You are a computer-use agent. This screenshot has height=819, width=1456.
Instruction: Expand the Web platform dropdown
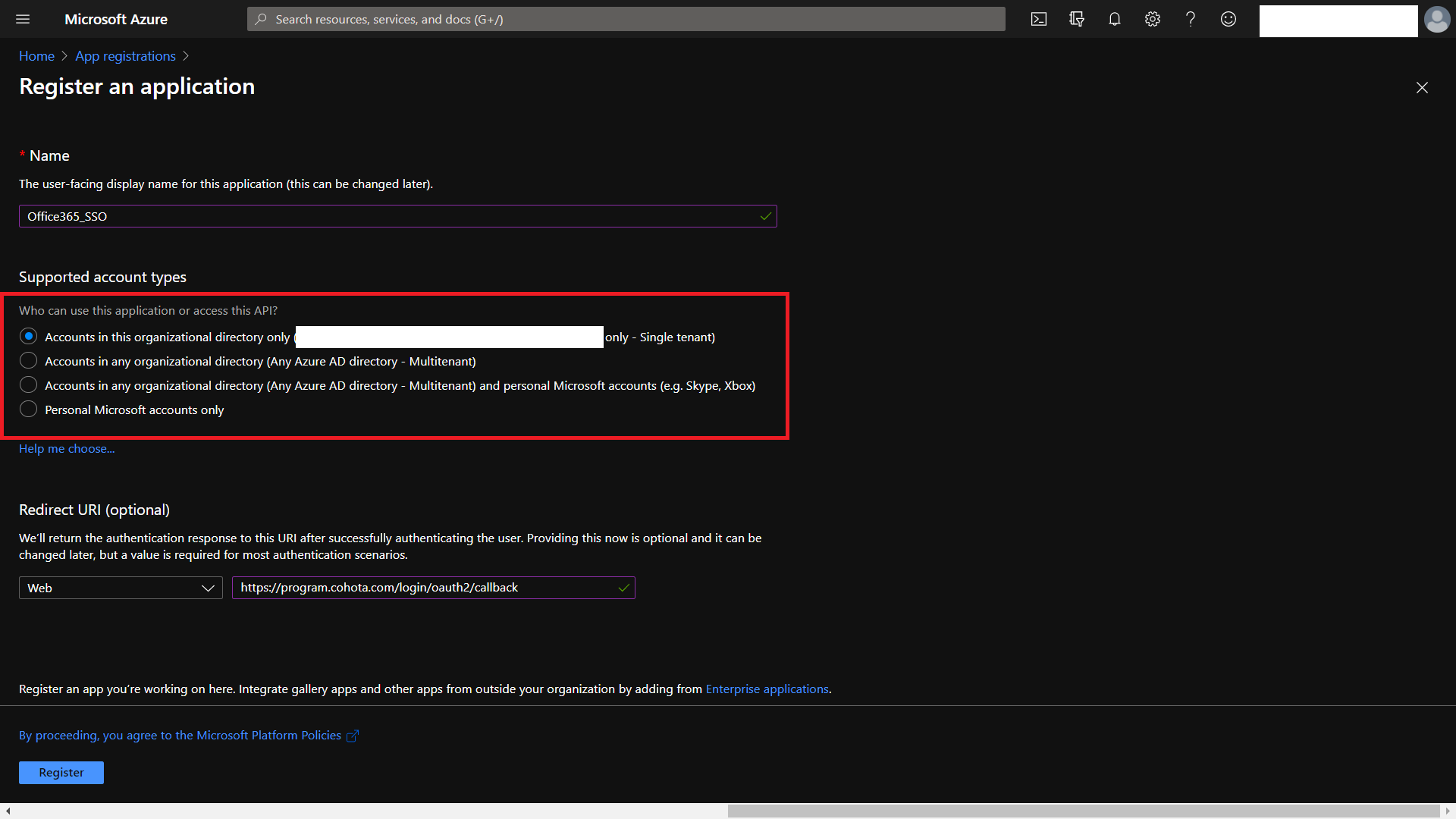pos(121,588)
